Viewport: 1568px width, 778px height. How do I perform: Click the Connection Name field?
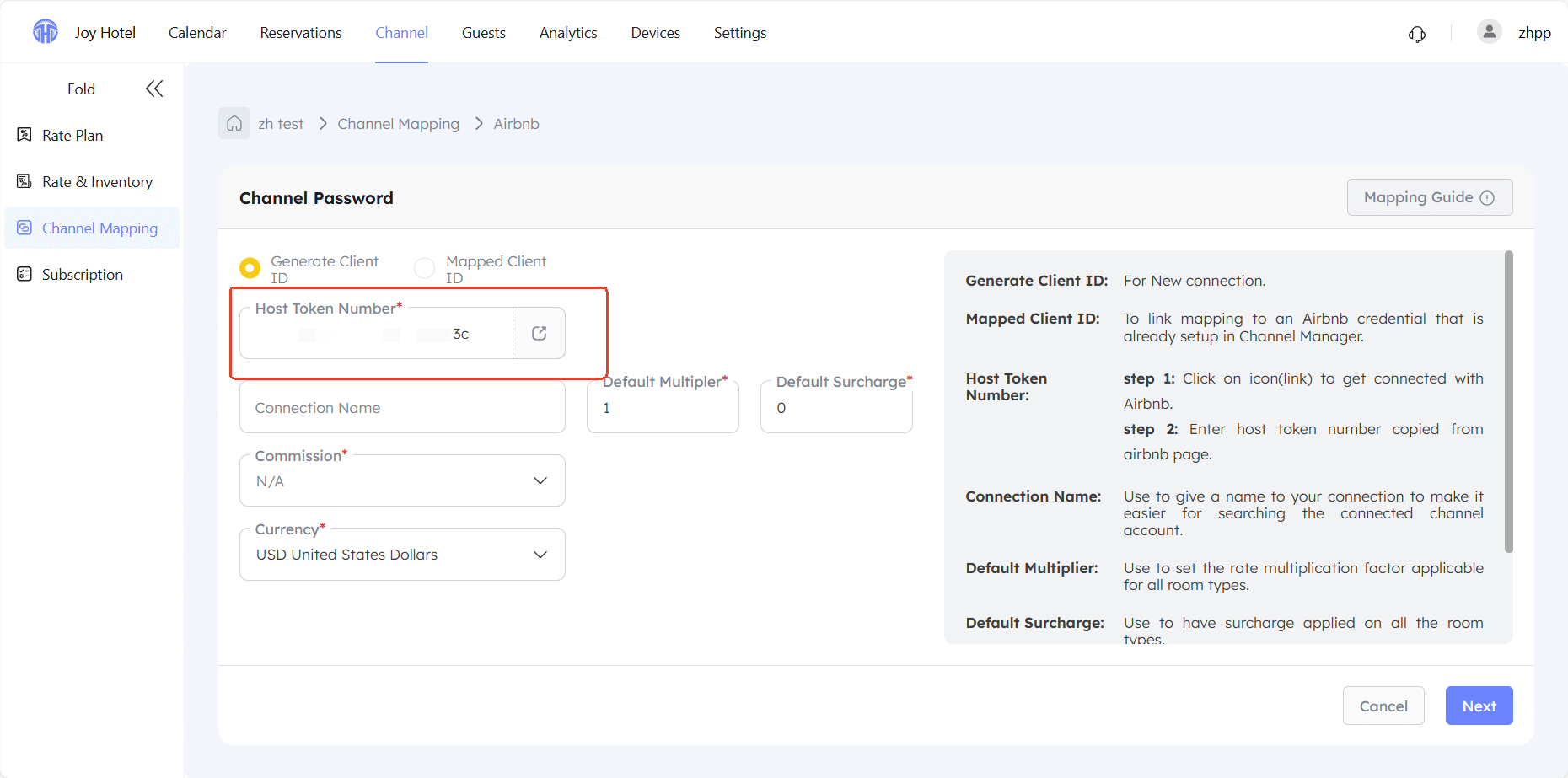pos(402,407)
